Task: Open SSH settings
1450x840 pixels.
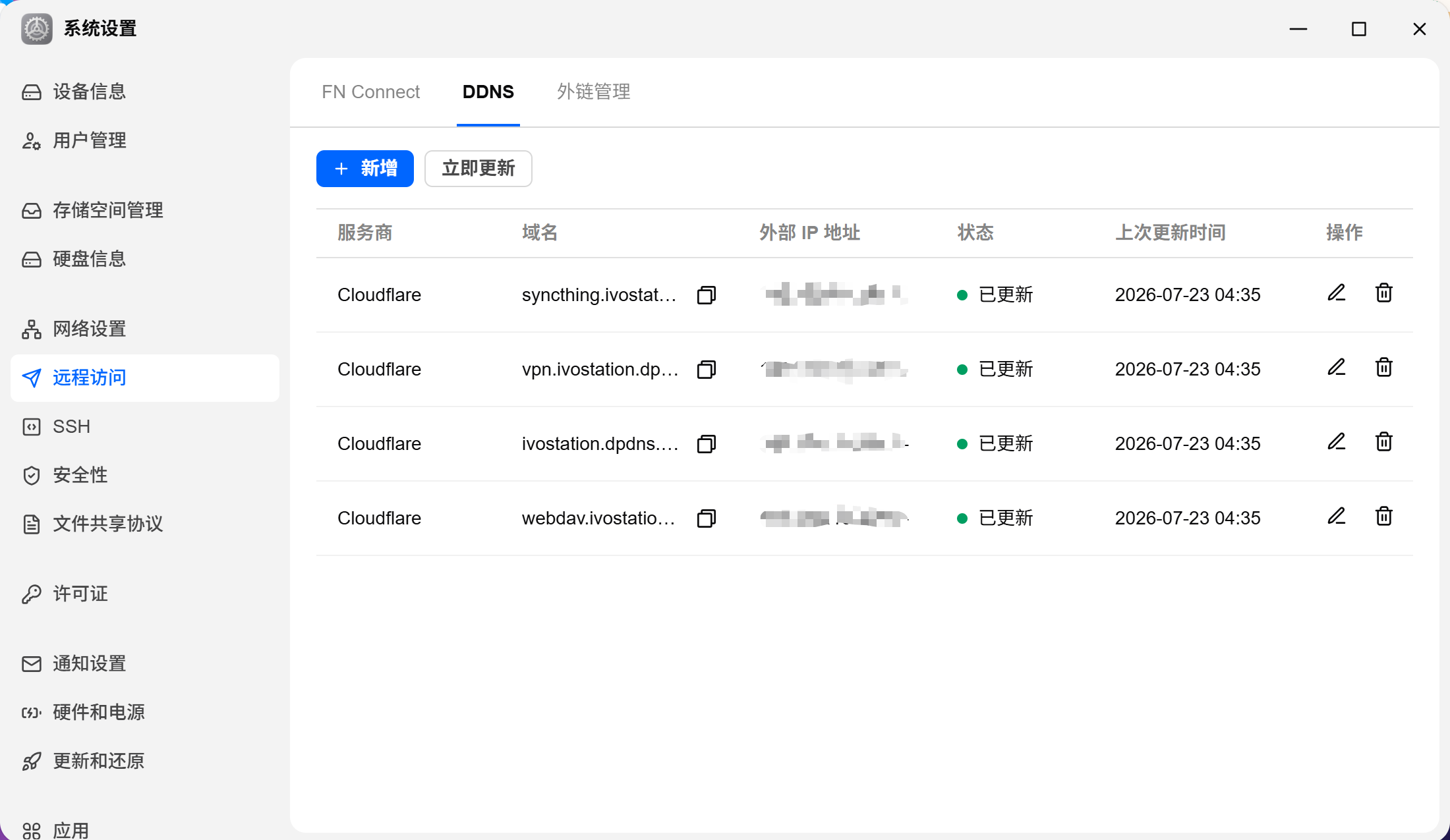Action: 145,426
